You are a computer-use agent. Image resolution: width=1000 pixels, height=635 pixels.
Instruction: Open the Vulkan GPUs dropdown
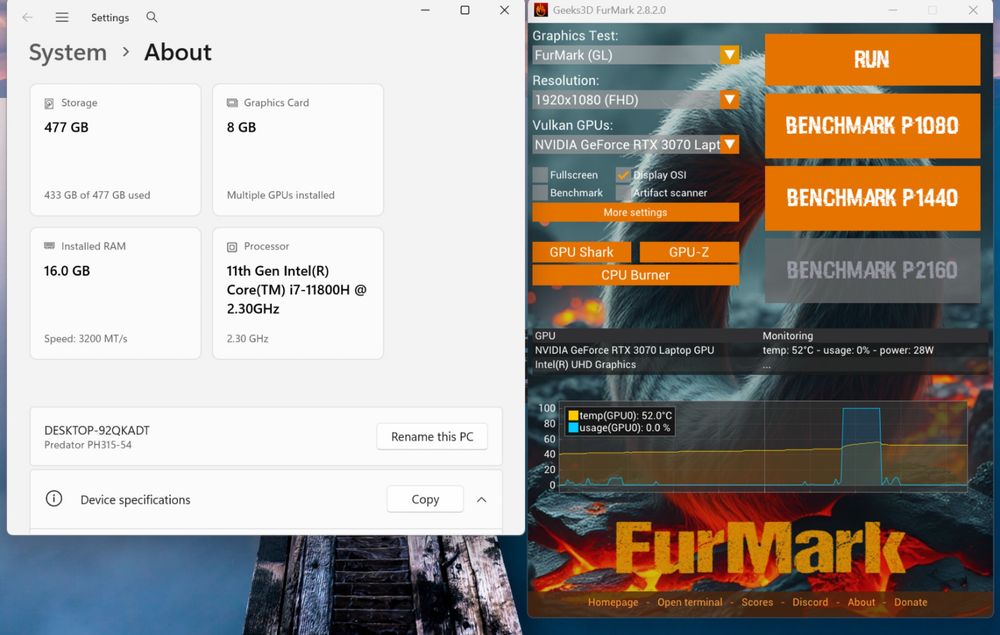(x=730, y=145)
